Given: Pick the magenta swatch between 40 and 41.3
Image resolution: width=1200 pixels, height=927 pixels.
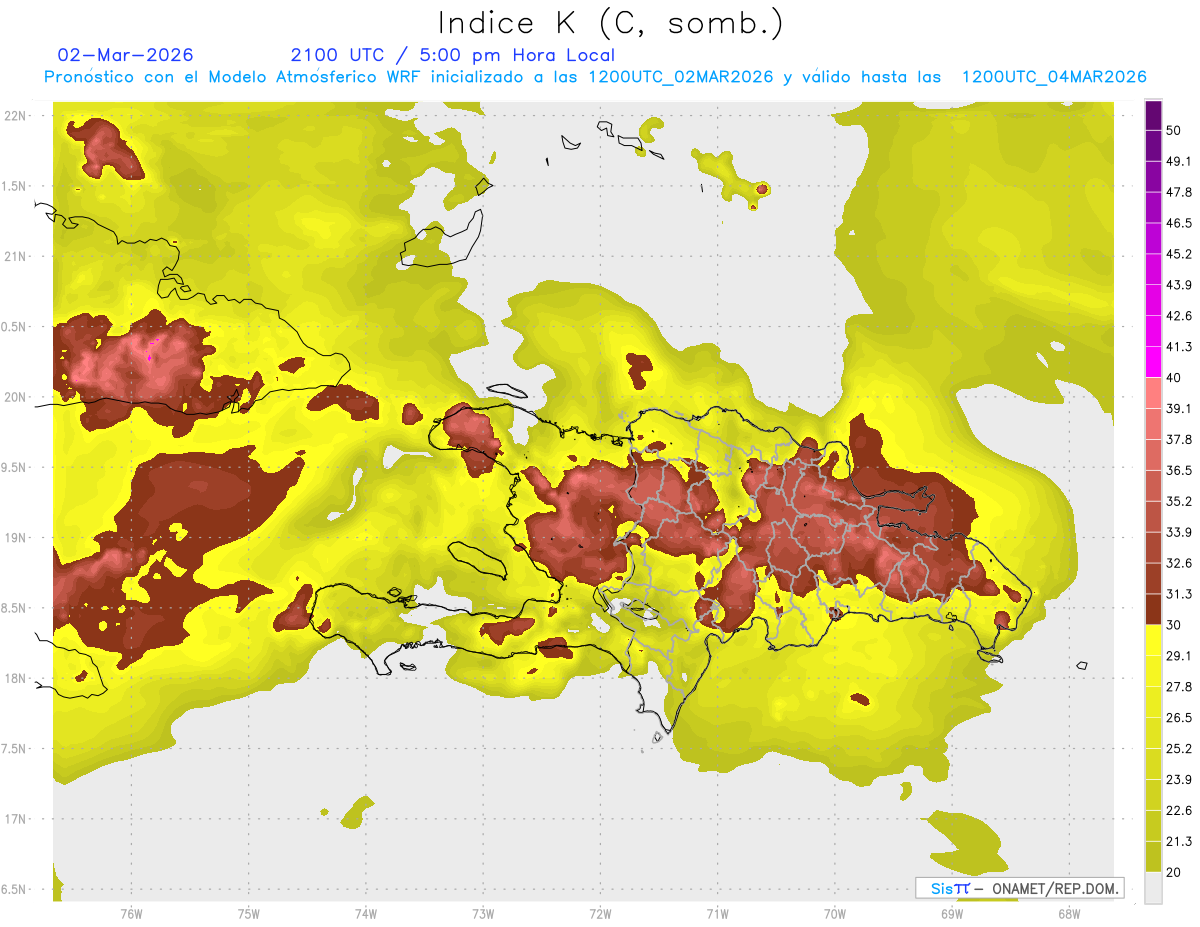Looking at the screenshot, I should tap(1153, 362).
